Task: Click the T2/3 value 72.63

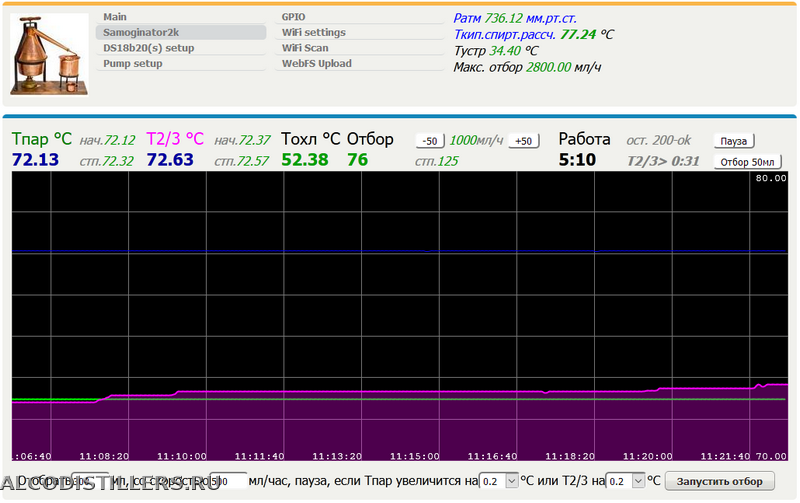Action: tap(170, 160)
